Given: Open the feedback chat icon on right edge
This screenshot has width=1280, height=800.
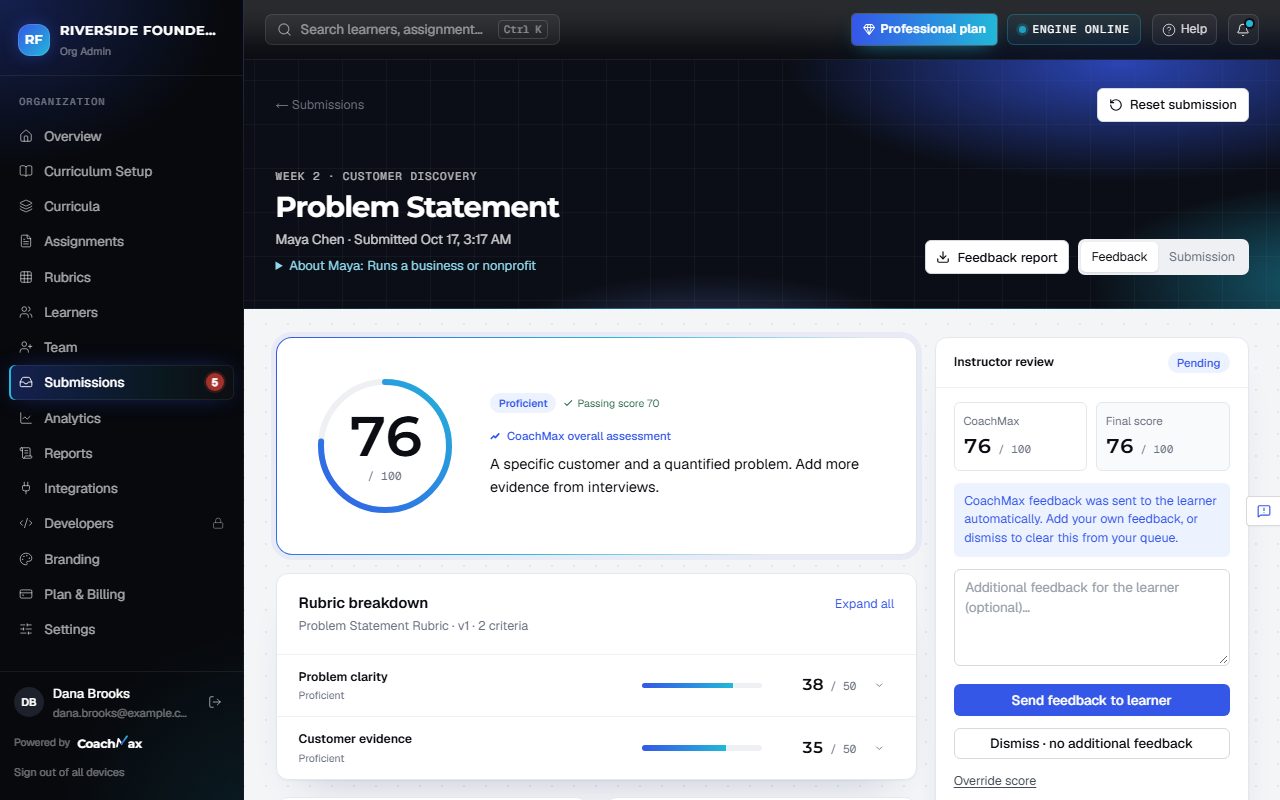Looking at the screenshot, I should pyautogui.click(x=1263, y=511).
